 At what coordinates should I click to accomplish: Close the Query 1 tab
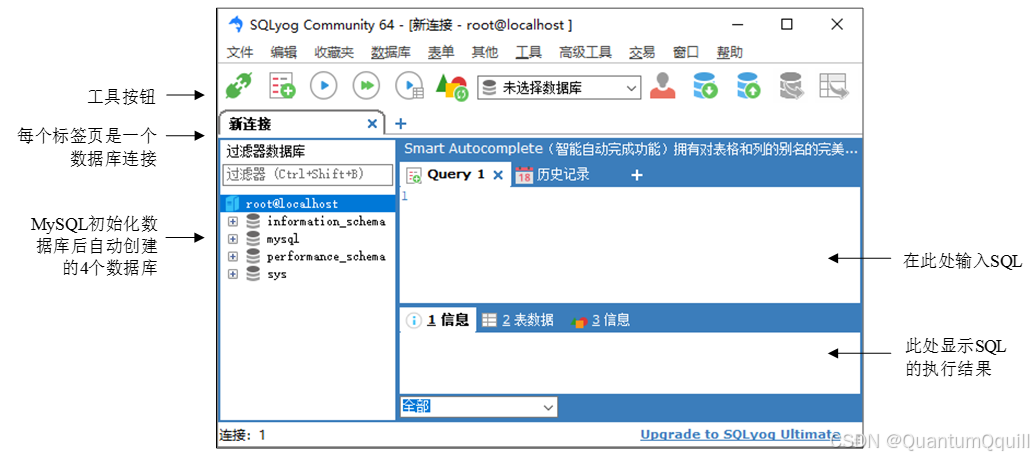pyautogui.click(x=499, y=175)
